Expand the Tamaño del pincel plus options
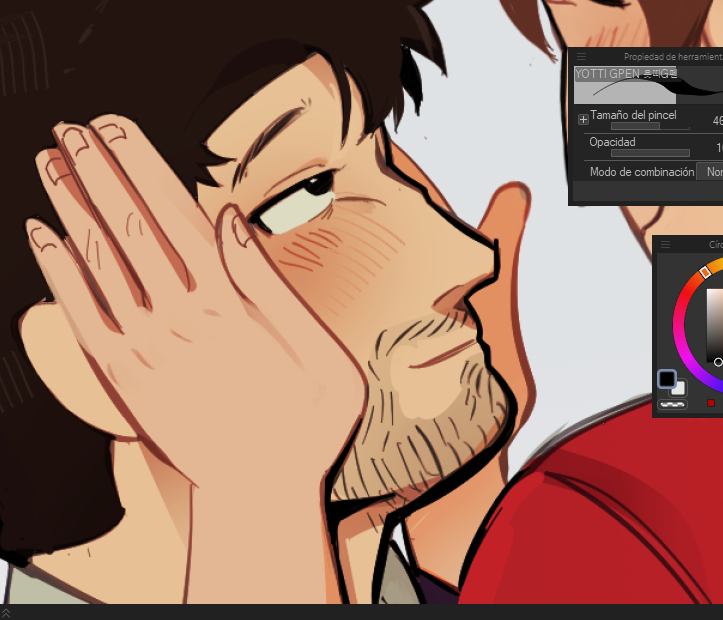This screenshot has height=620, width=723. point(583,119)
